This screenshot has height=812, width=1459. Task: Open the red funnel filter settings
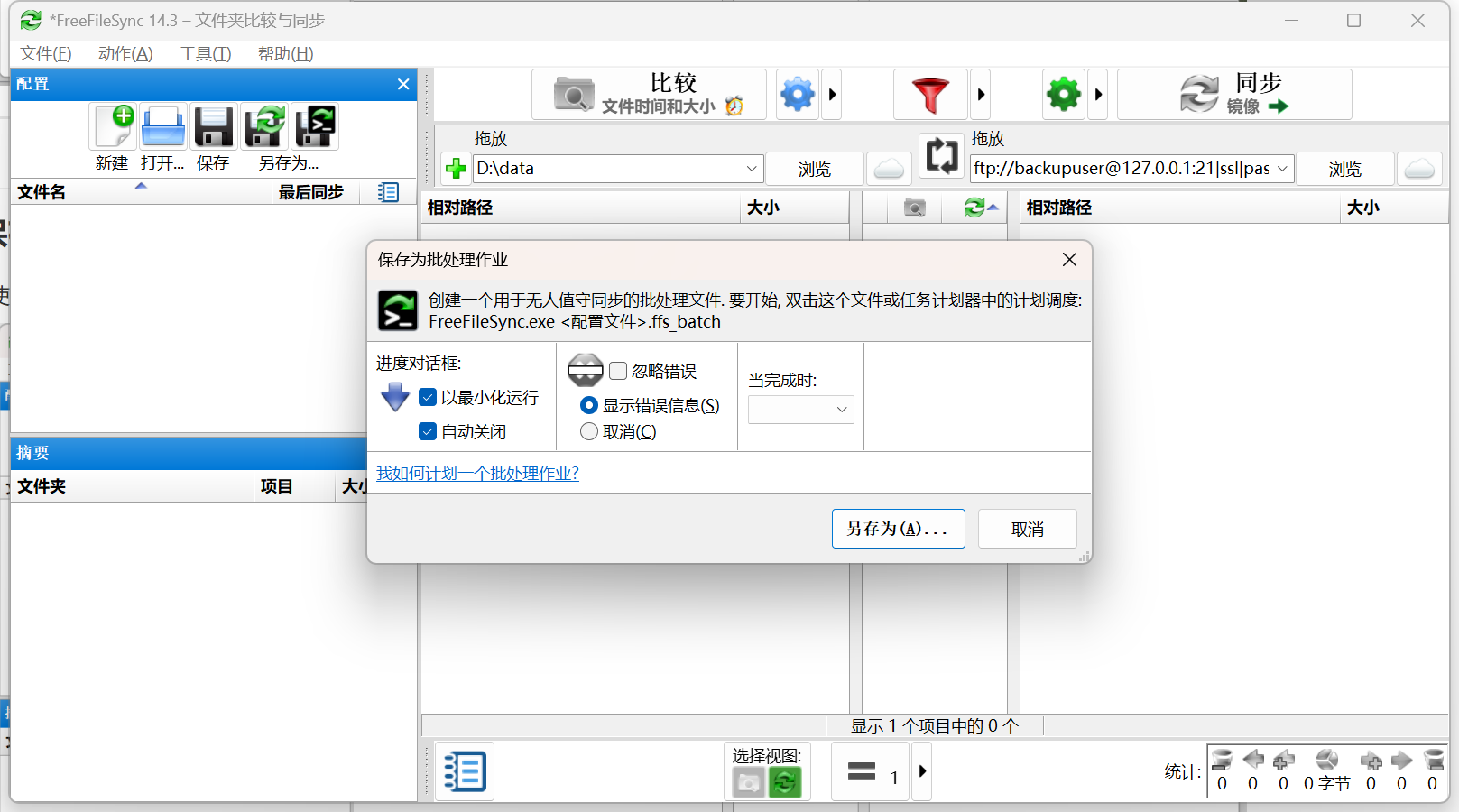930,94
